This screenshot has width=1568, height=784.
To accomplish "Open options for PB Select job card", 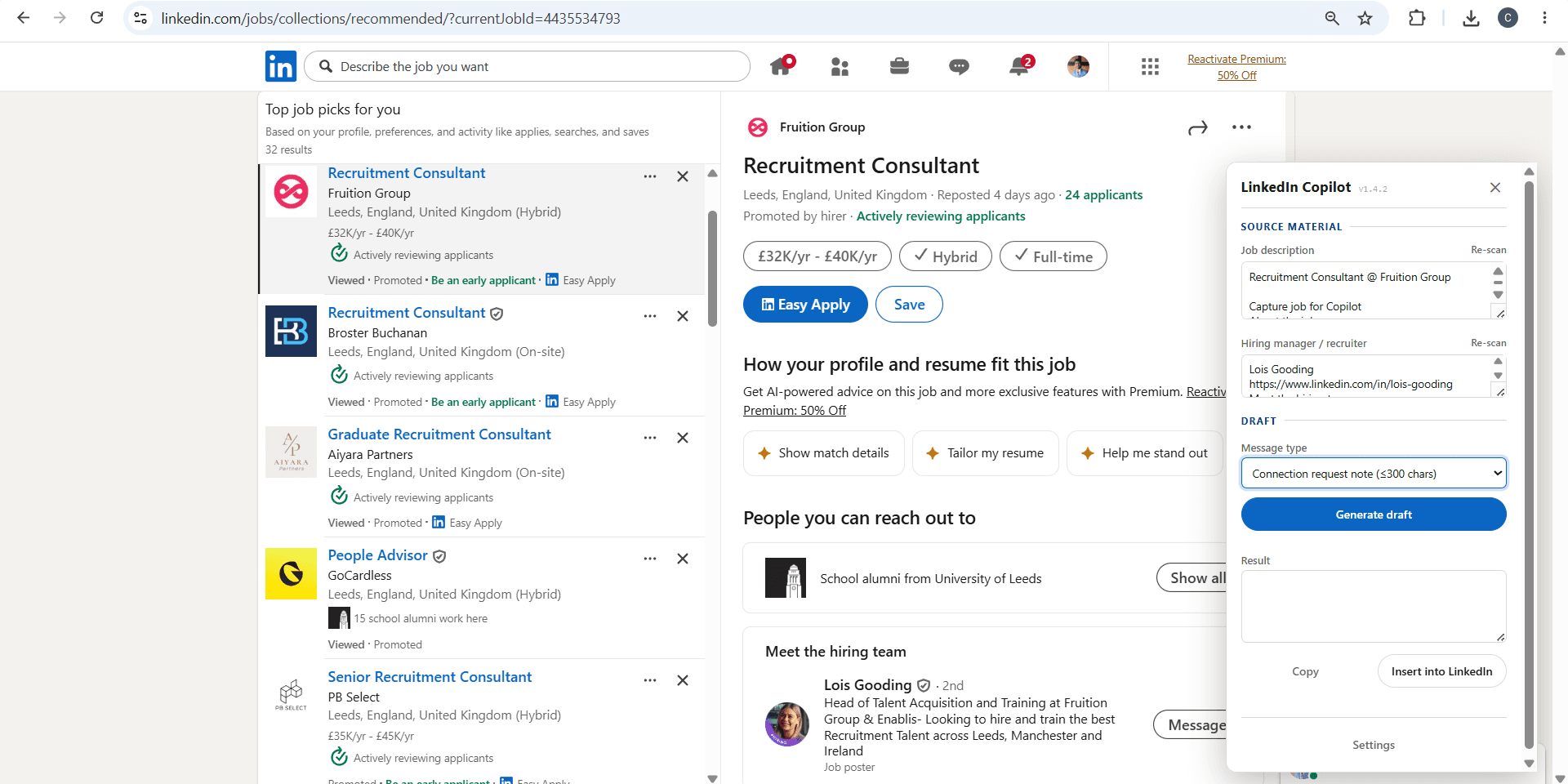I will 650,680.
